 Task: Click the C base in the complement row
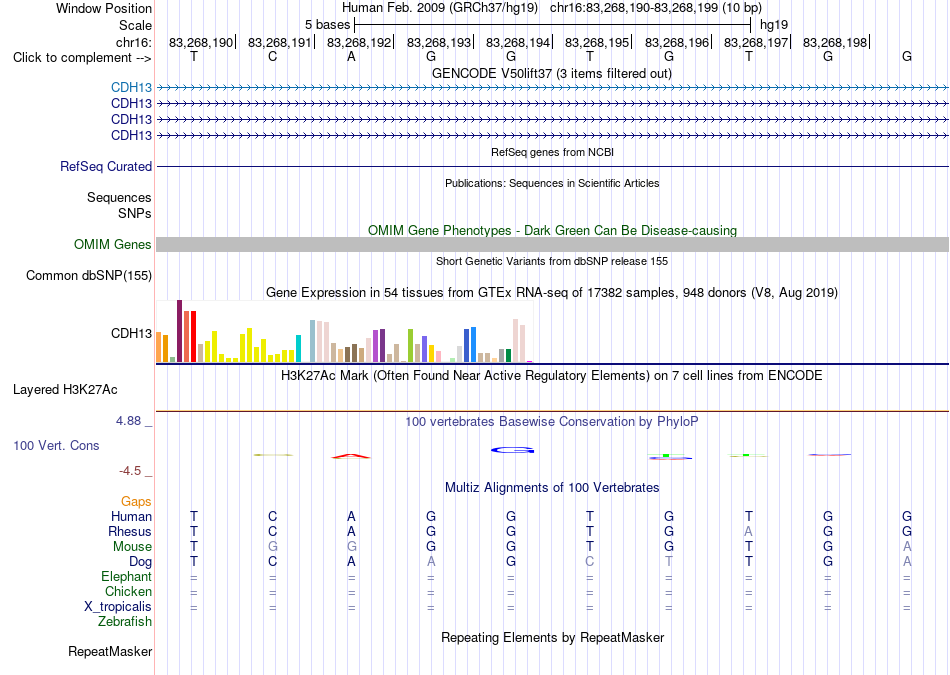click(x=273, y=57)
